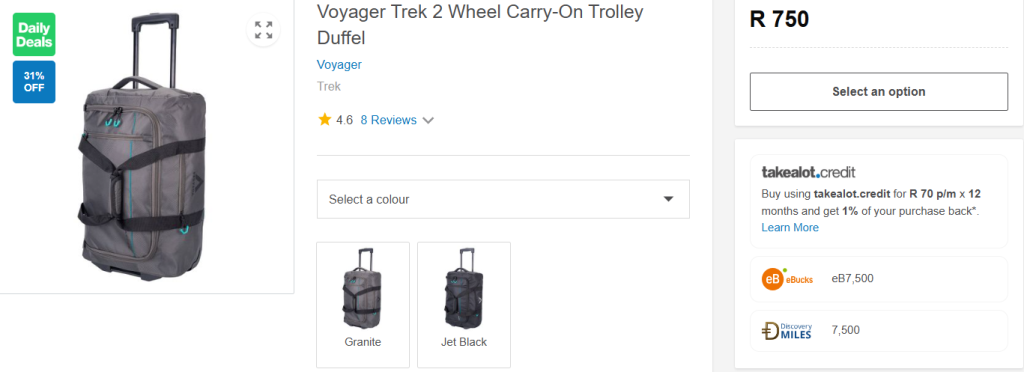The width and height of the screenshot is (1024, 372).
Task: Open the fullscreen image expand icon
Action: 263,30
